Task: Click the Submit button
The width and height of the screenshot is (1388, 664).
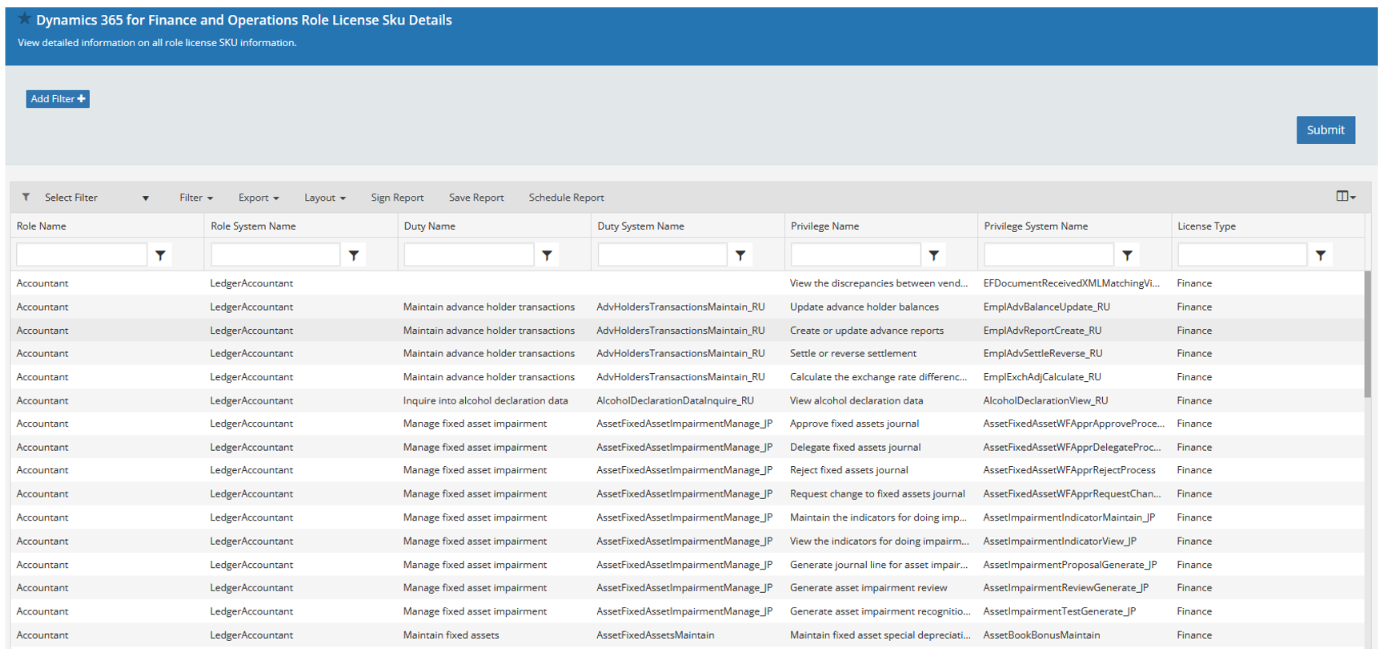Action: tap(1326, 130)
